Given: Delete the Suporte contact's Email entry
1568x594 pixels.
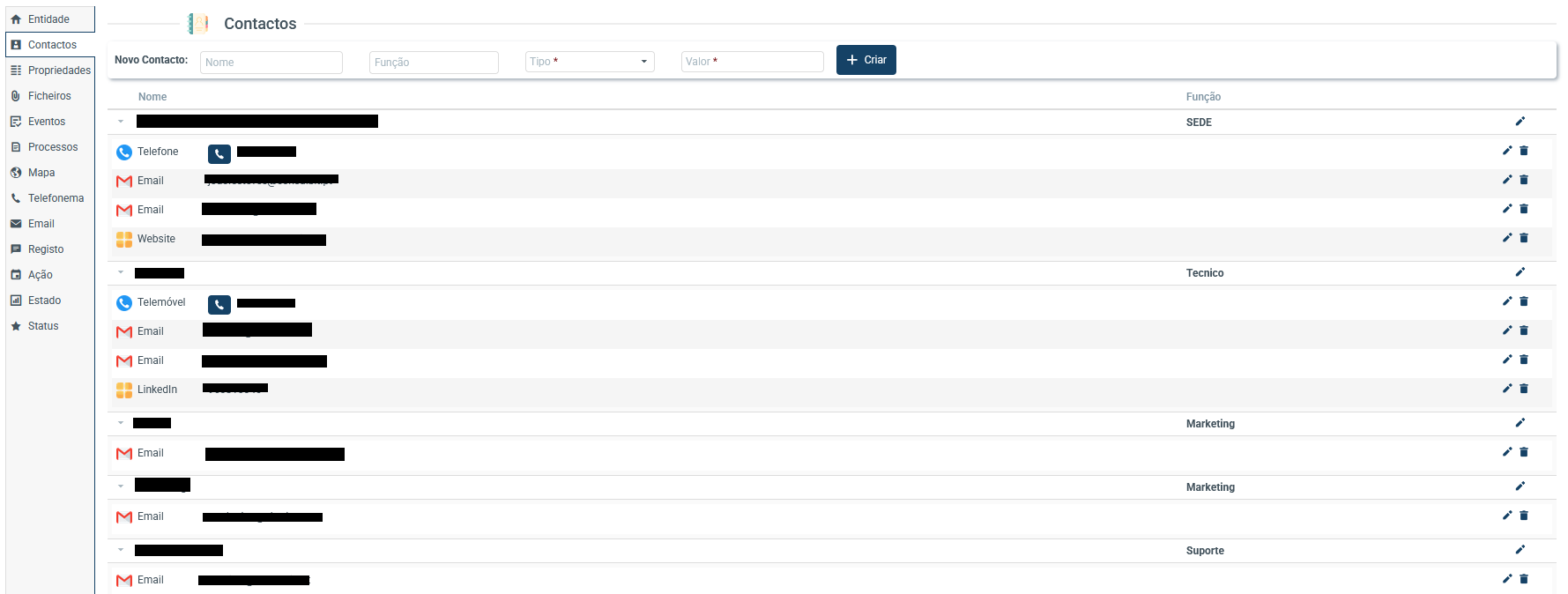Looking at the screenshot, I should [1524, 579].
